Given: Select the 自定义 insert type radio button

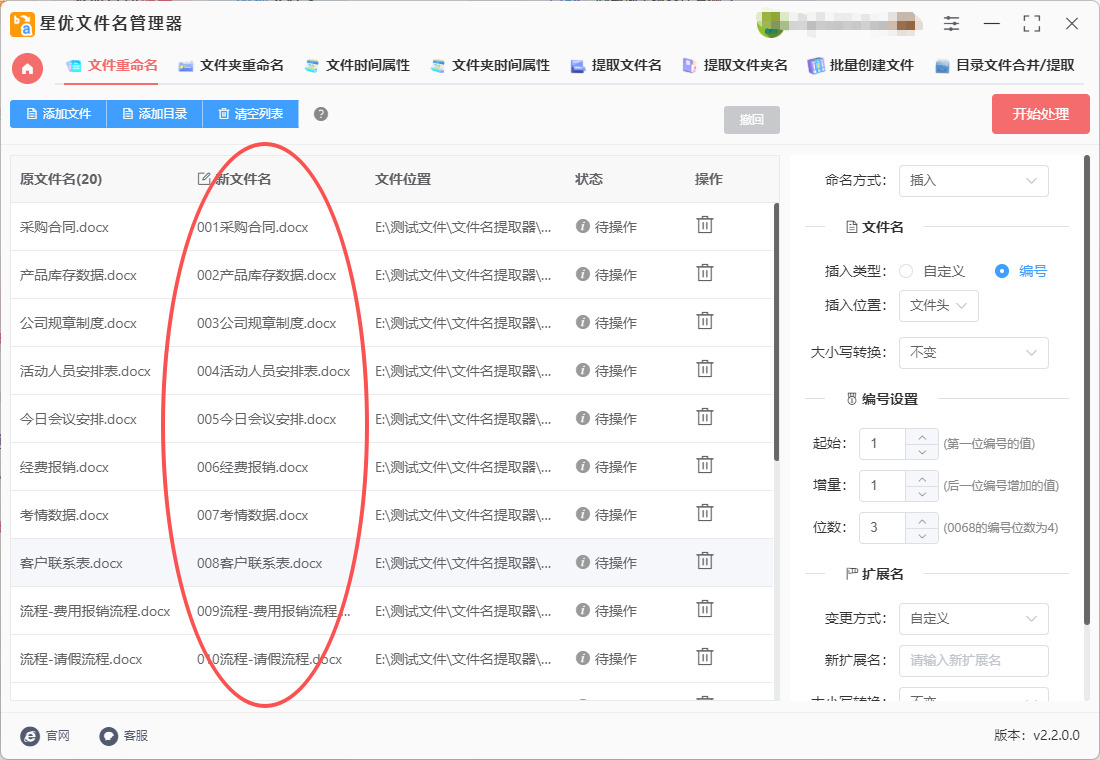Looking at the screenshot, I should (907, 271).
